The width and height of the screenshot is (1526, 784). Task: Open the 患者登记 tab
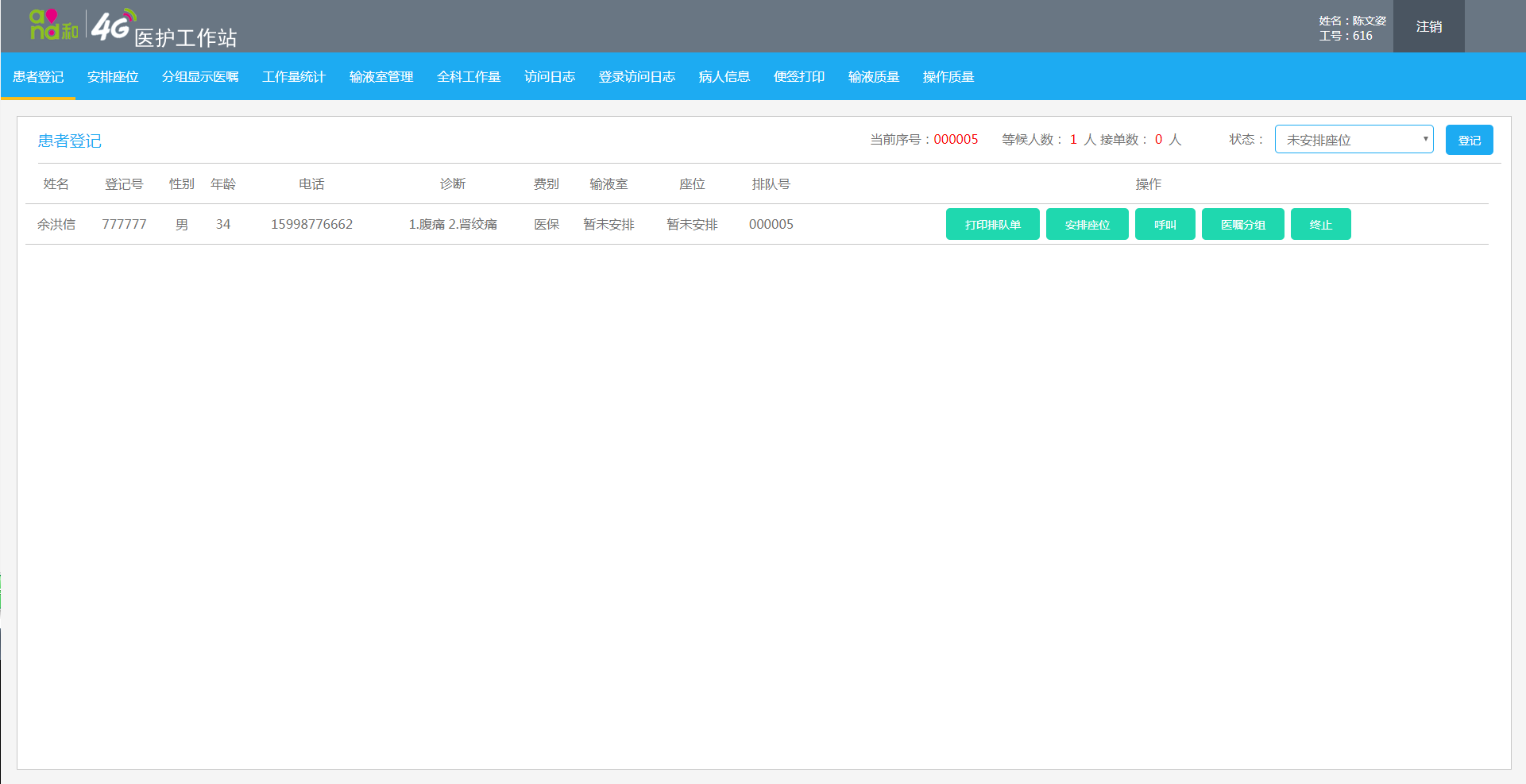tap(38, 77)
